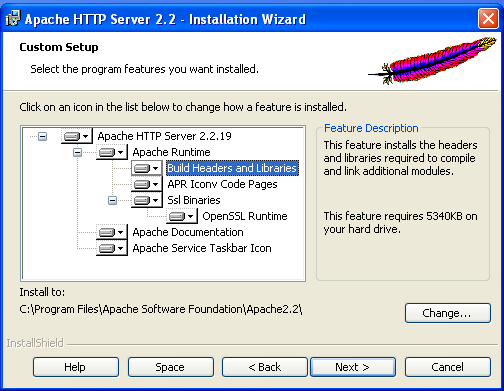Click drive icon beside APR Iconv Code Pages

[147, 184]
